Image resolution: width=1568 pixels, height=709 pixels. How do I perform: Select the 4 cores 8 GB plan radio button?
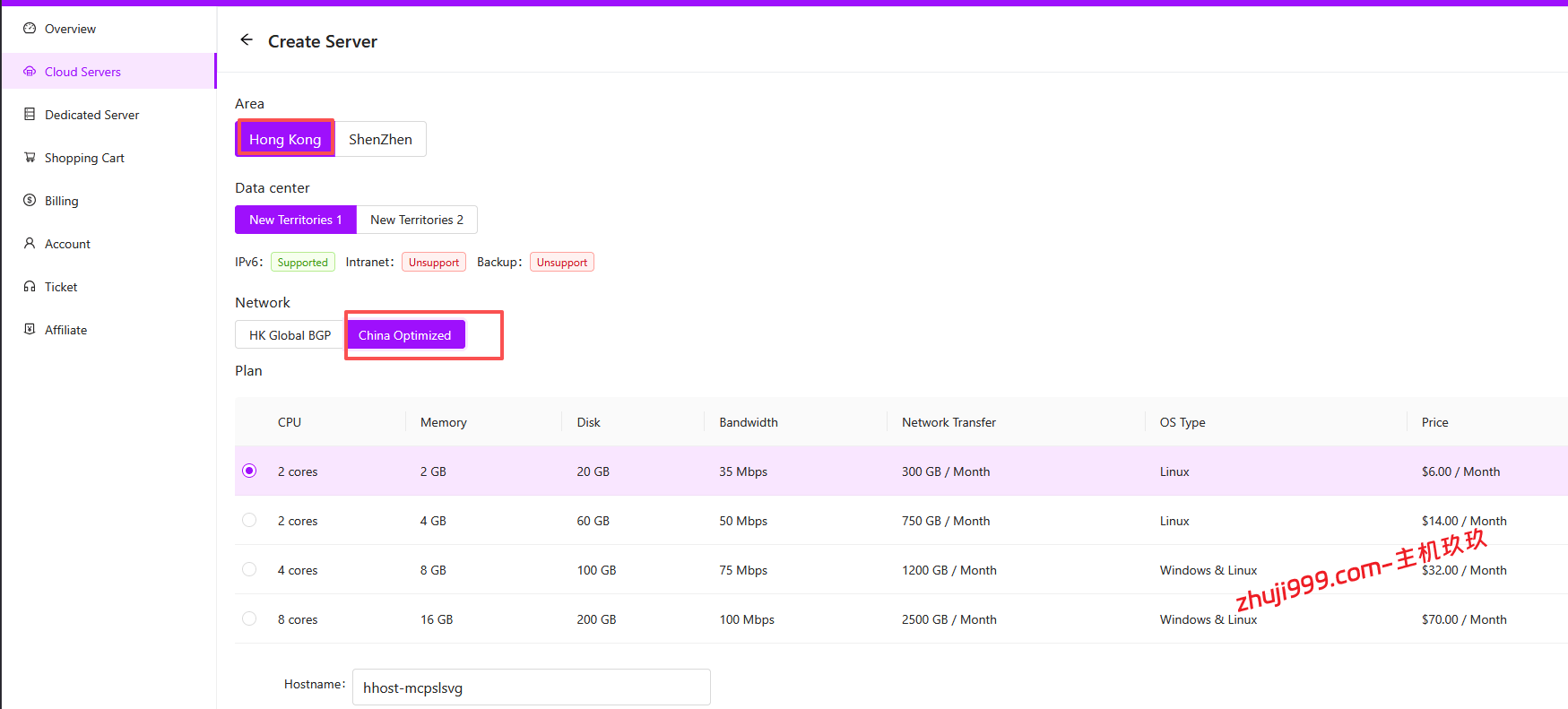249,569
